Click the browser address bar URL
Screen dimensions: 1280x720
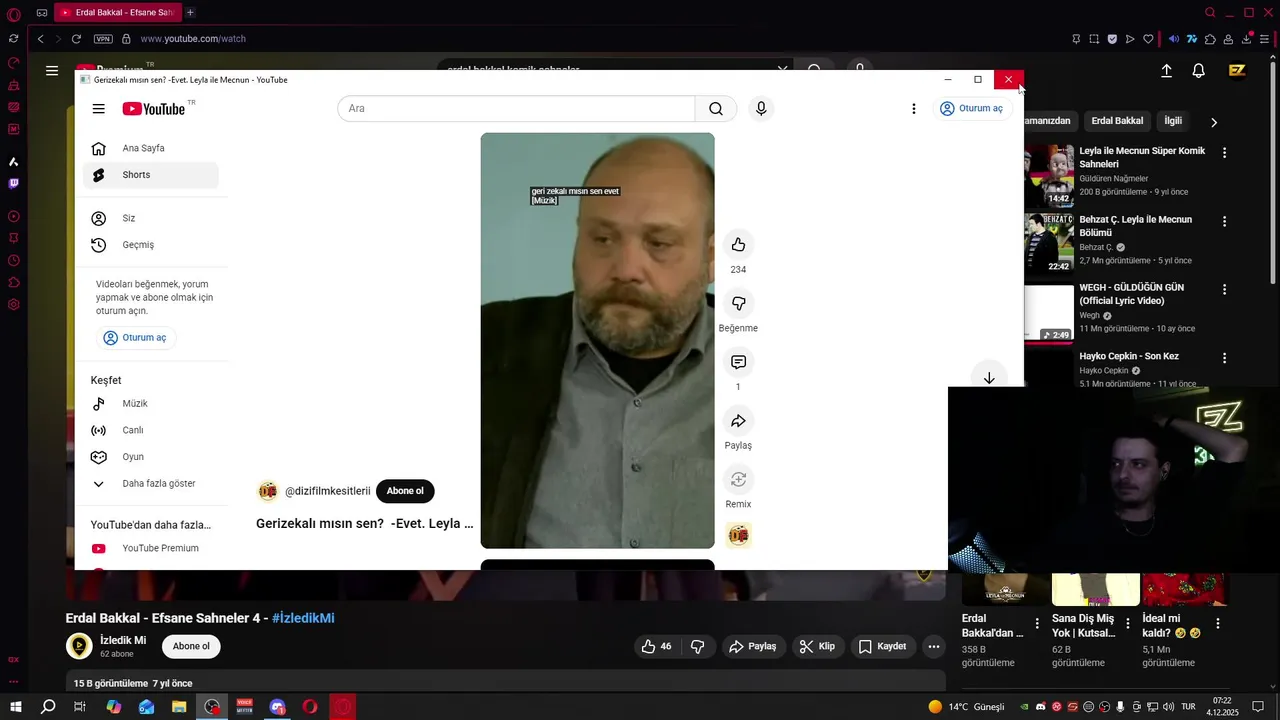(x=193, y=39)
